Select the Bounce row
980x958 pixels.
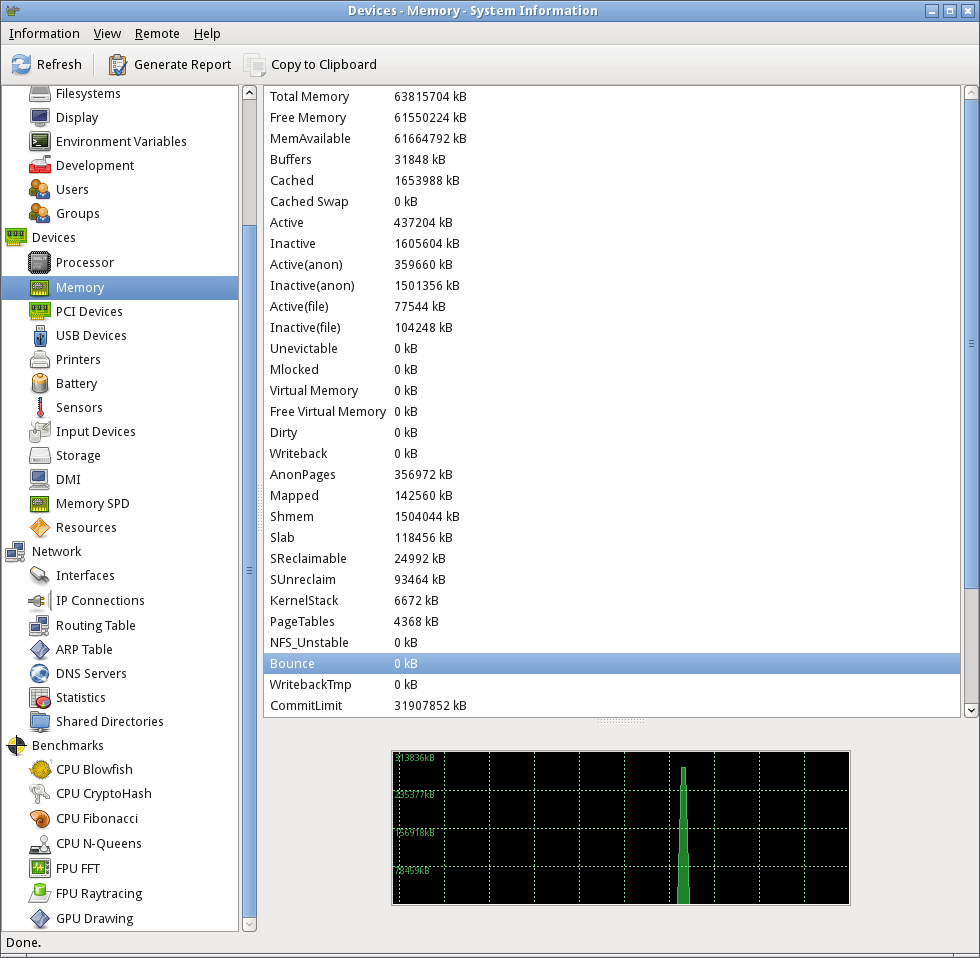coord(612,664)
